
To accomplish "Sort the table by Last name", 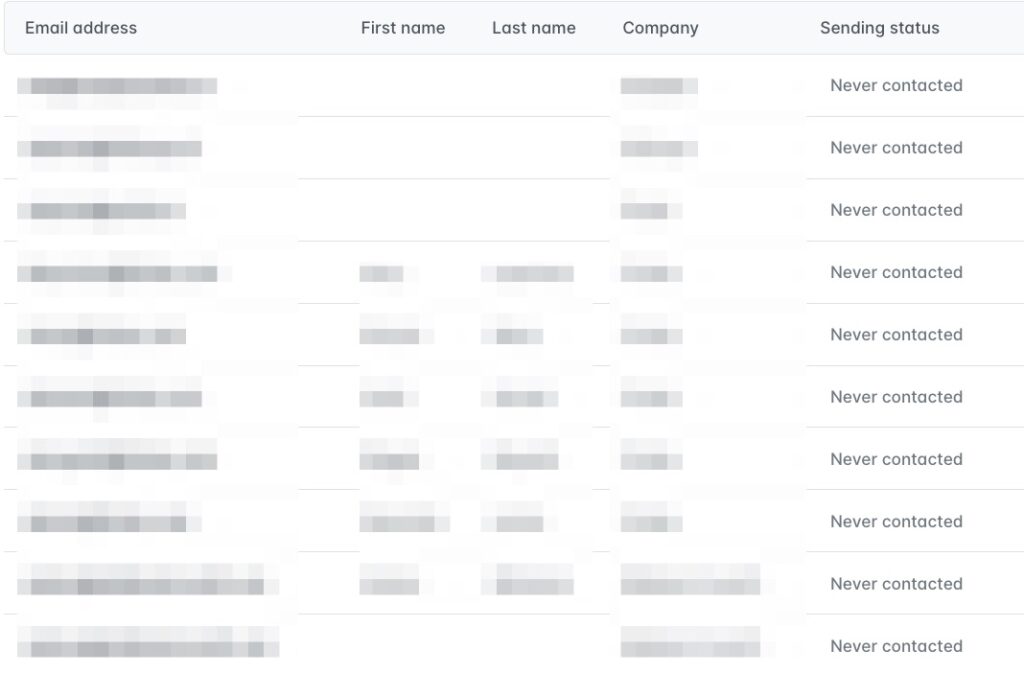I will tap(533, 28).
